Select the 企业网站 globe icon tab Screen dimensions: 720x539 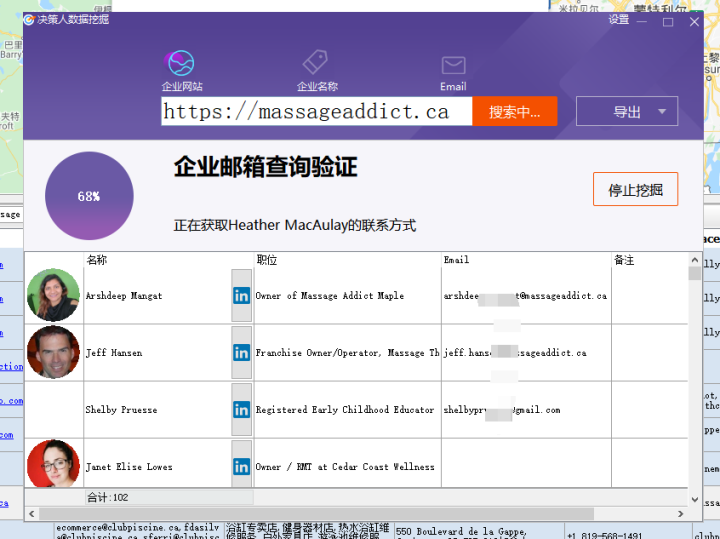tap(181, 70)
